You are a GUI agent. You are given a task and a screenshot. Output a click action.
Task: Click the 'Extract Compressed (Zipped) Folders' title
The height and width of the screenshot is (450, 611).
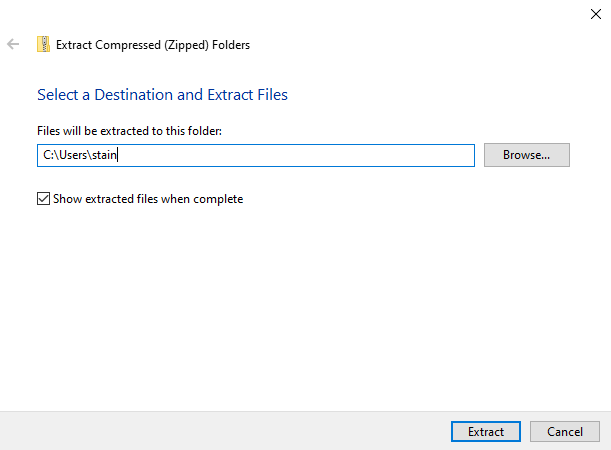pos(153,45)
